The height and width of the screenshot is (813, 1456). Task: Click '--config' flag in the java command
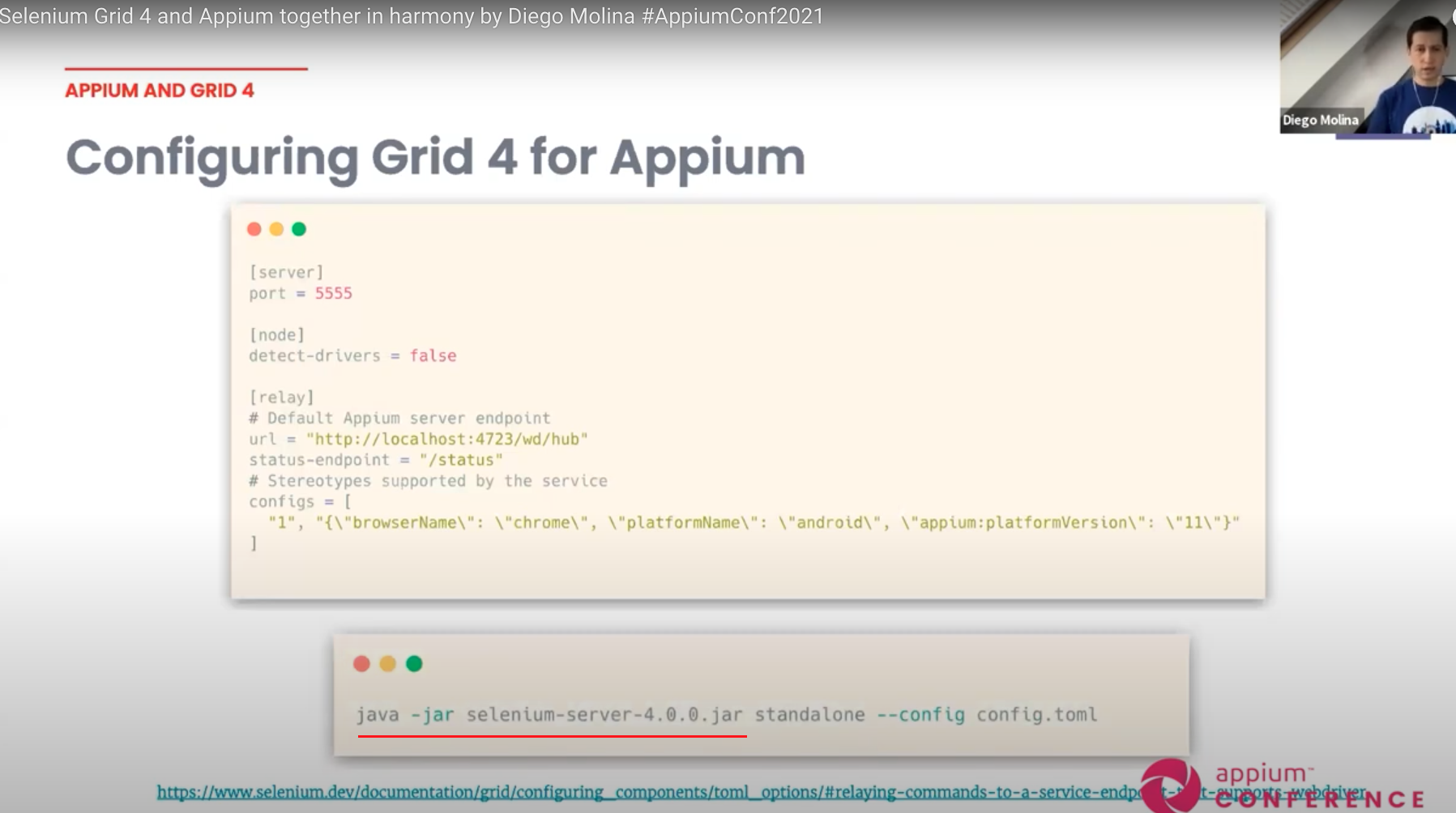pyautogui.click(x=920, y=715)
